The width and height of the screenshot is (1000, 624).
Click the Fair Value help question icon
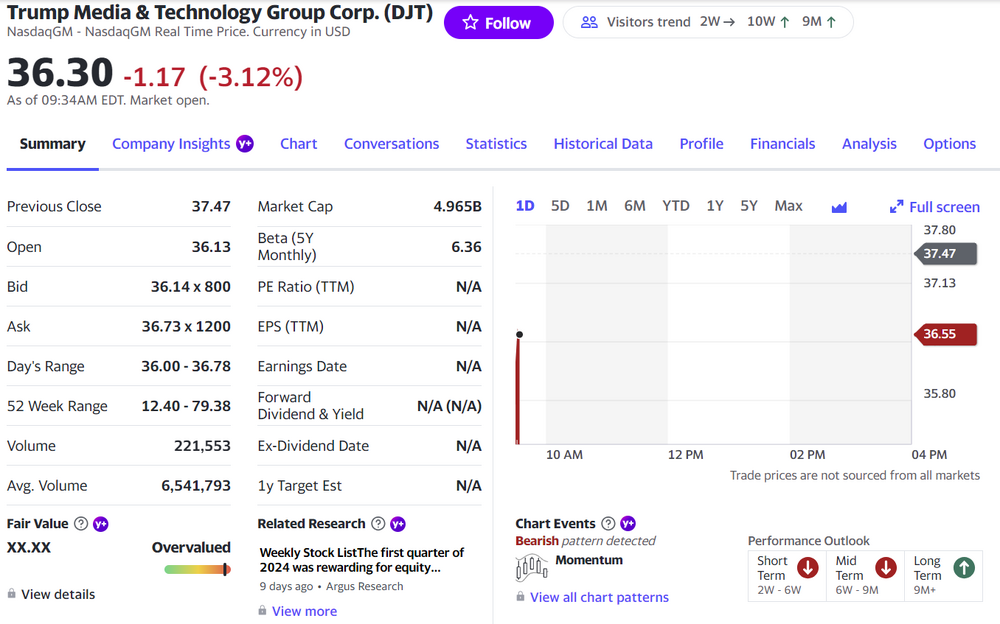81,524
